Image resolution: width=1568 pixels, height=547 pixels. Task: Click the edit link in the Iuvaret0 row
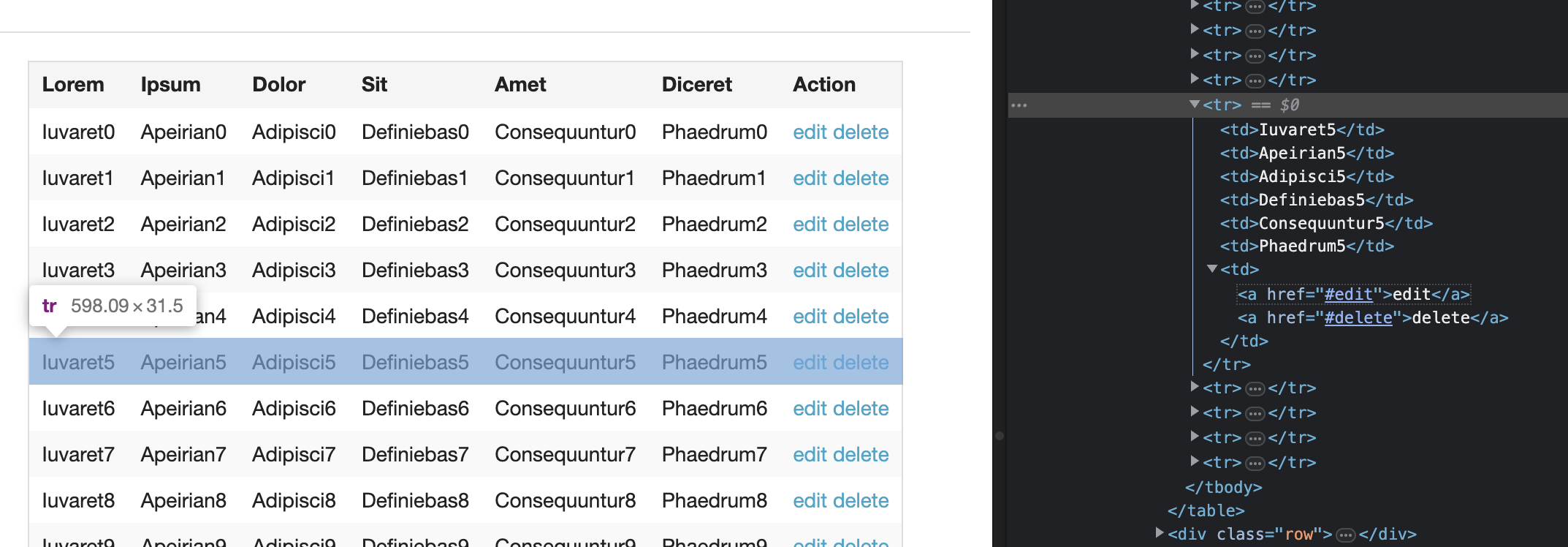point(809,132)
